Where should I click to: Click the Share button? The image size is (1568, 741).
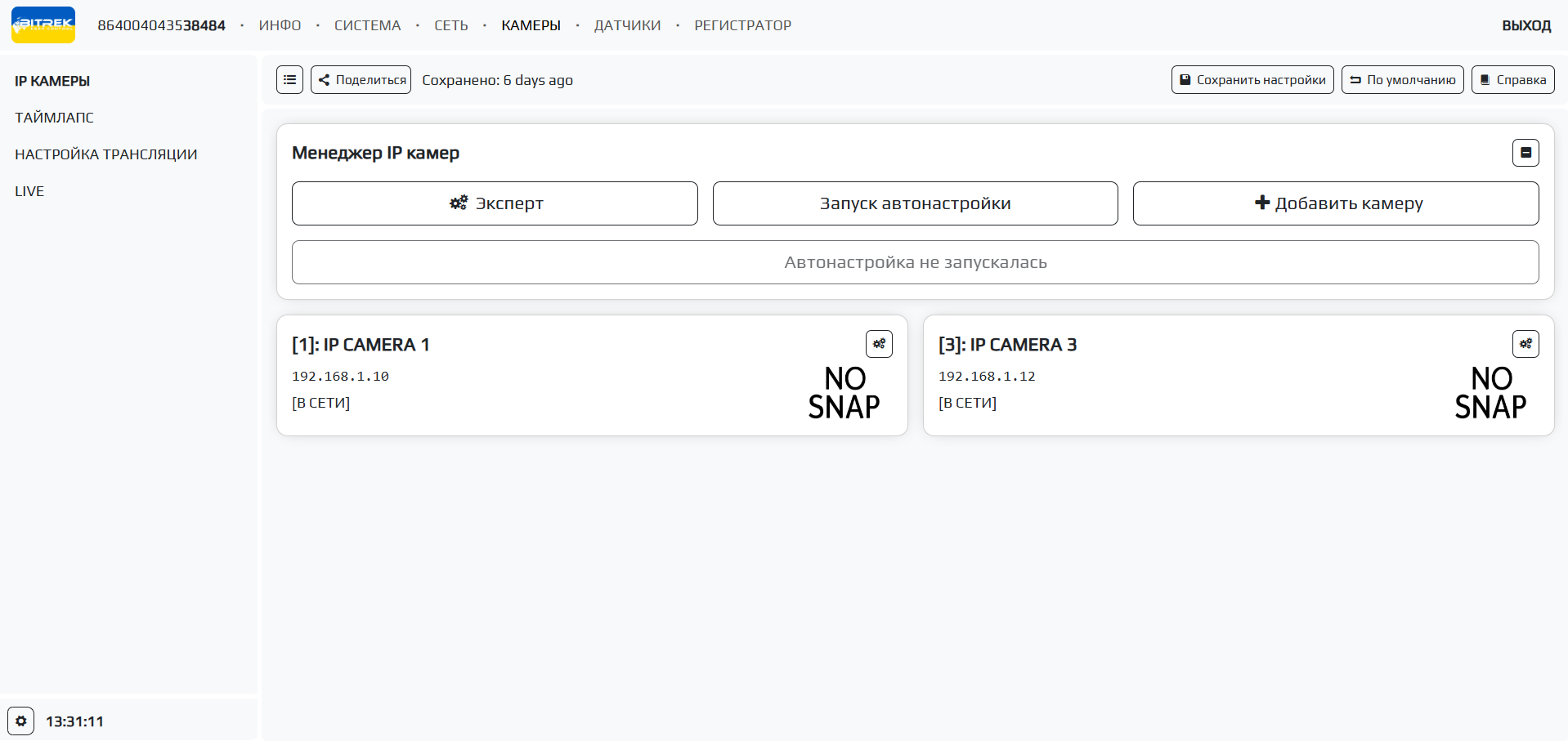pos(361,80)
